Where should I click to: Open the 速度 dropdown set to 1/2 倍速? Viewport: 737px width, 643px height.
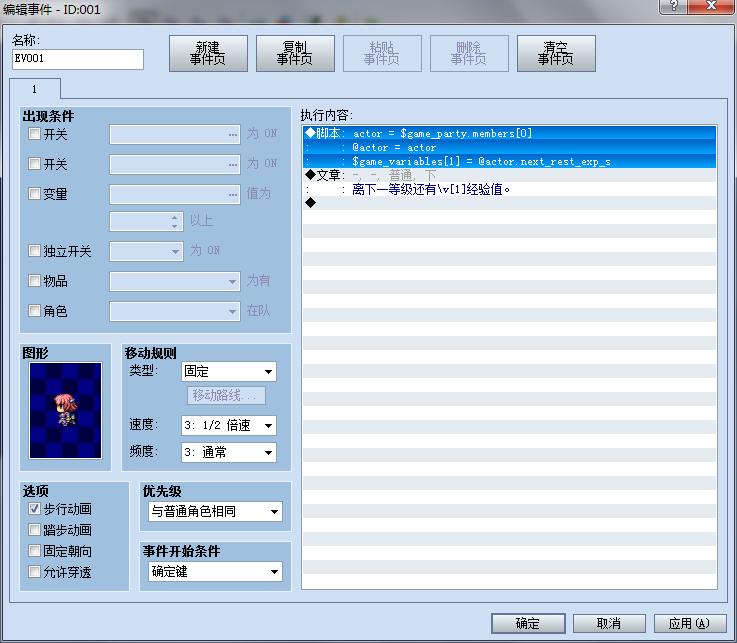click(229, 425)
